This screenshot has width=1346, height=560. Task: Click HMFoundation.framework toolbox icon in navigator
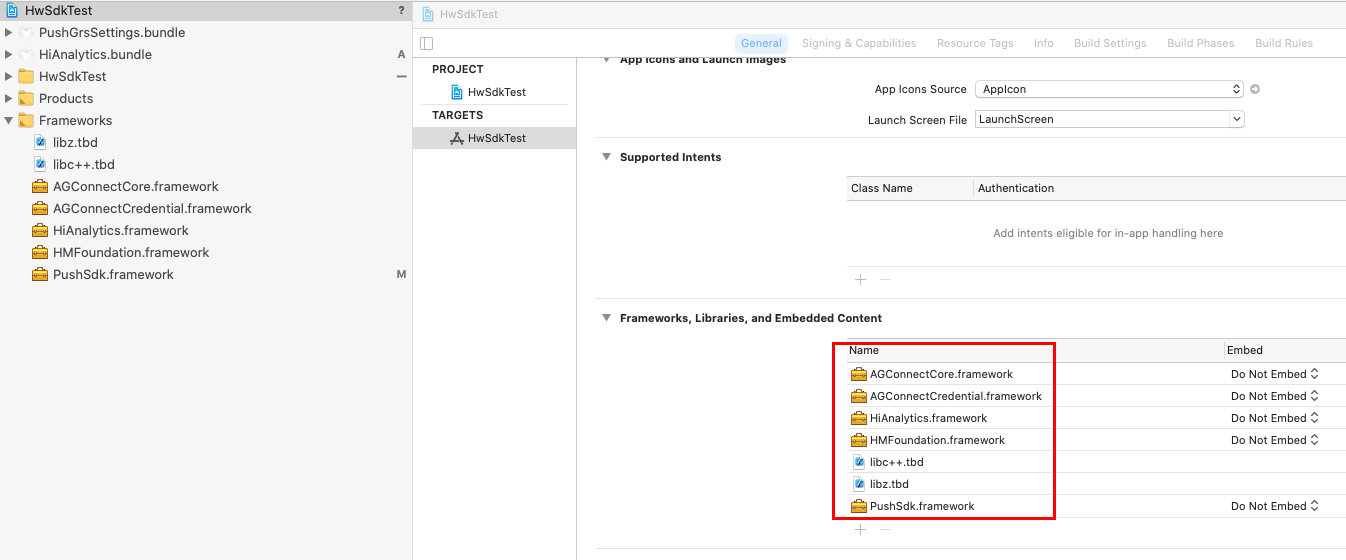(40, 252)
